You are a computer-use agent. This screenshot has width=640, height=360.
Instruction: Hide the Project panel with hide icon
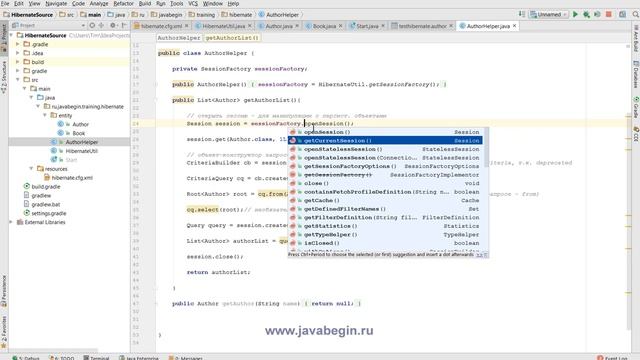coord(124,25)
